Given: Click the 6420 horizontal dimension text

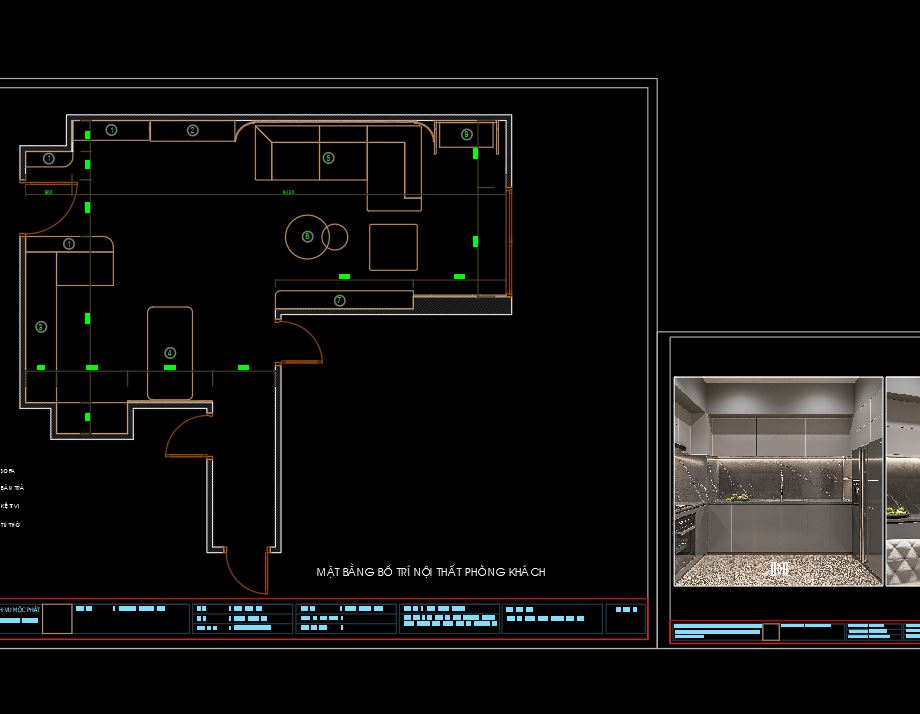Looking at the screenshot, I should (288, 192).
